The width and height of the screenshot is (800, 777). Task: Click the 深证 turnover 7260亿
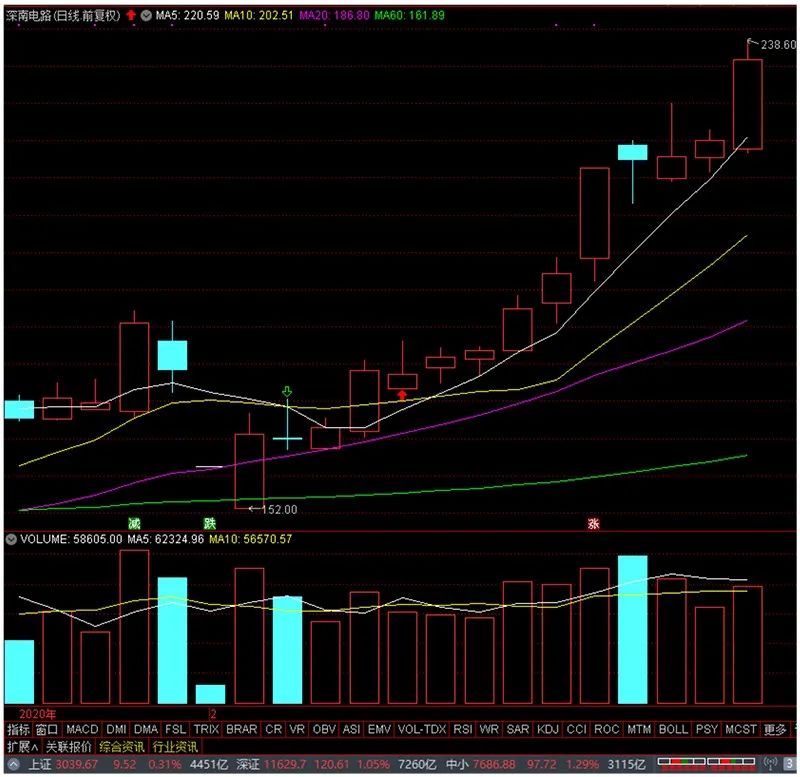[417, 764]
